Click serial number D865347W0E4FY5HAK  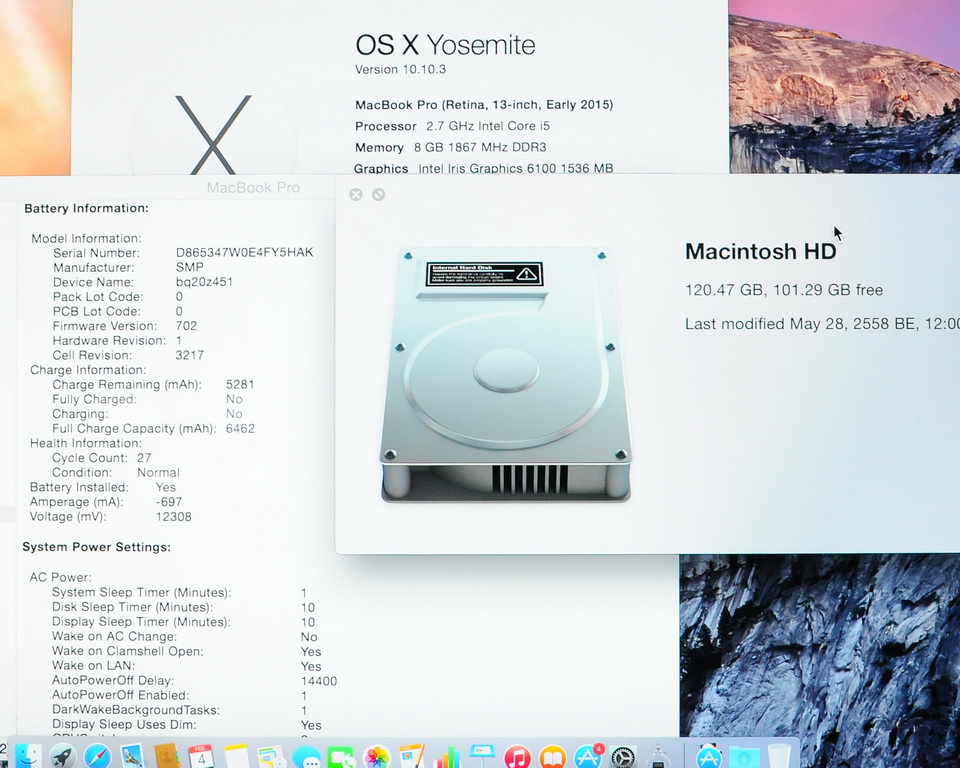click(244, 252)
